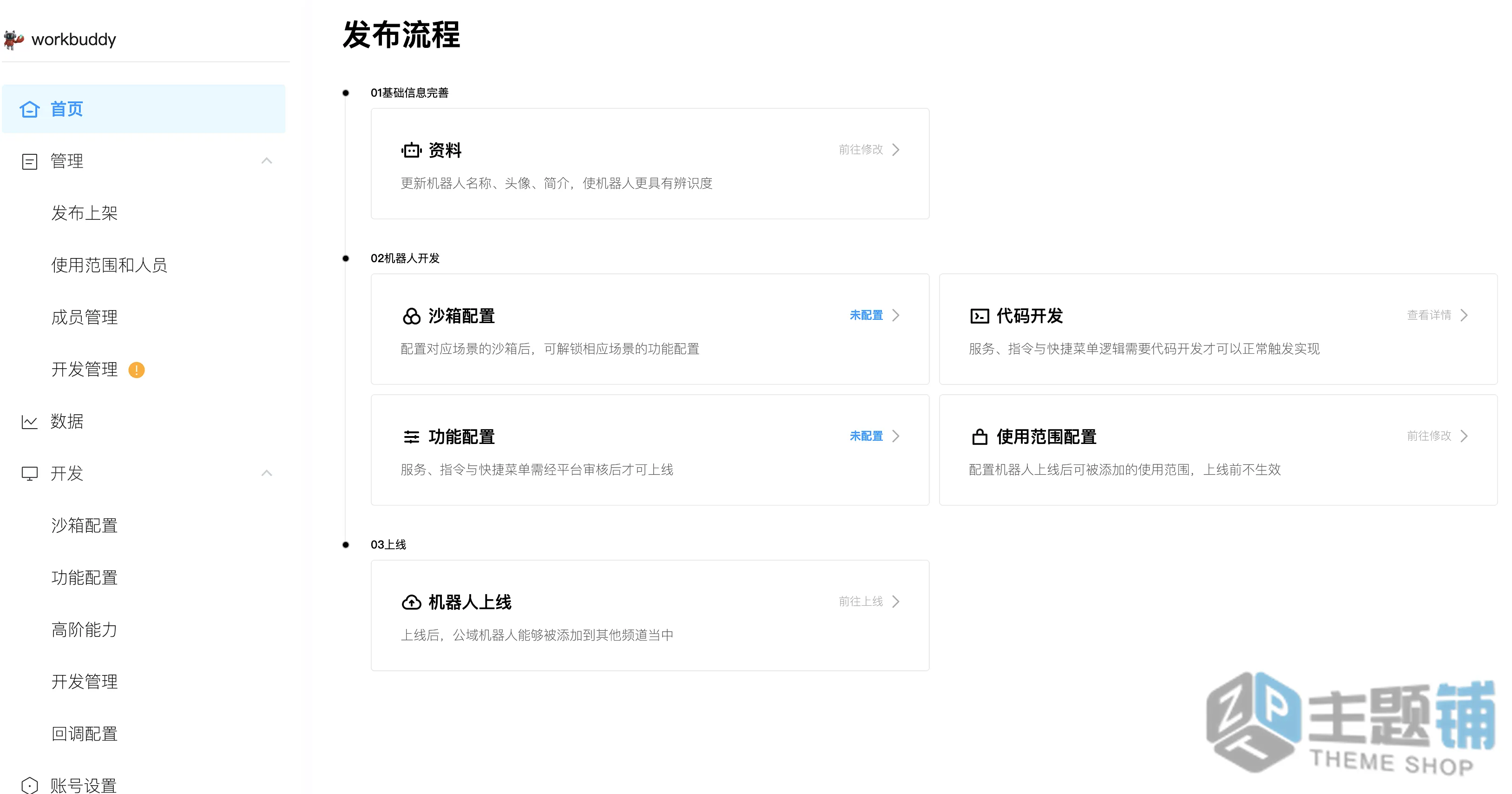The width and height of the screenshot is (1512, 794).
Task: Click 前往修改 link in 使用范围配置 card
Action: 1429,437
